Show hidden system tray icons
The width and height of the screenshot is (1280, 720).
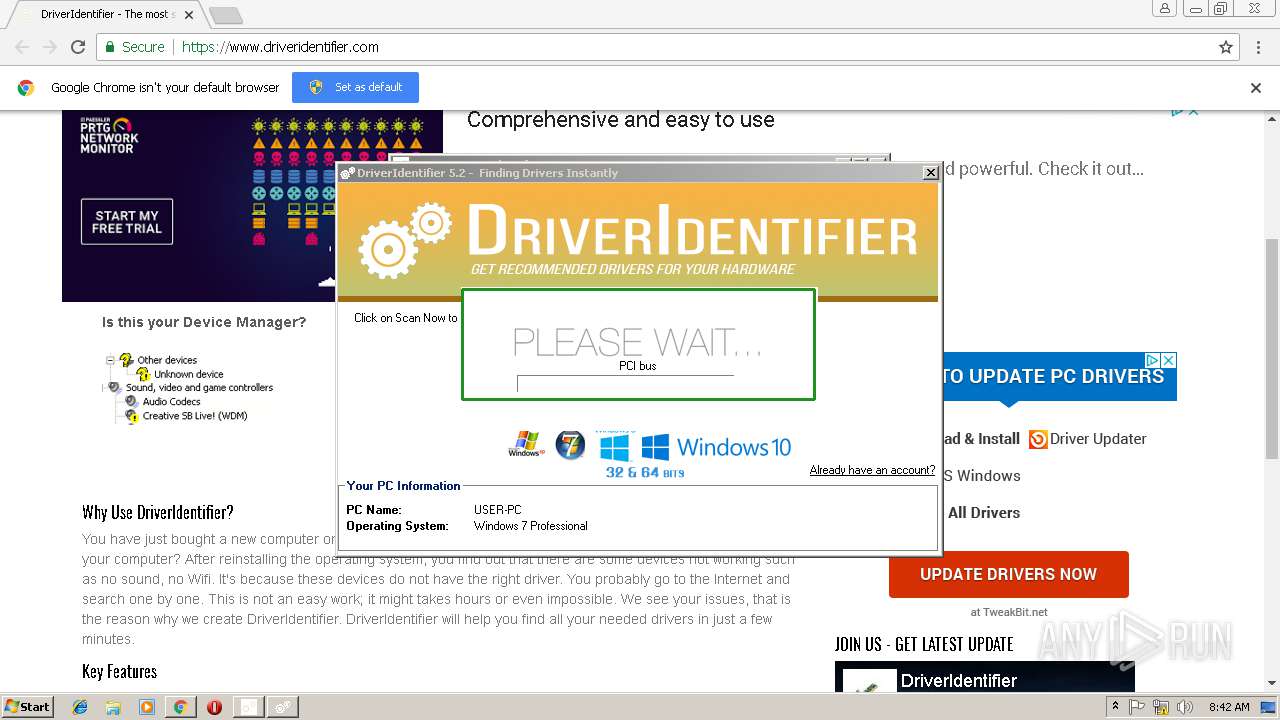click(x=1115, y=707)
